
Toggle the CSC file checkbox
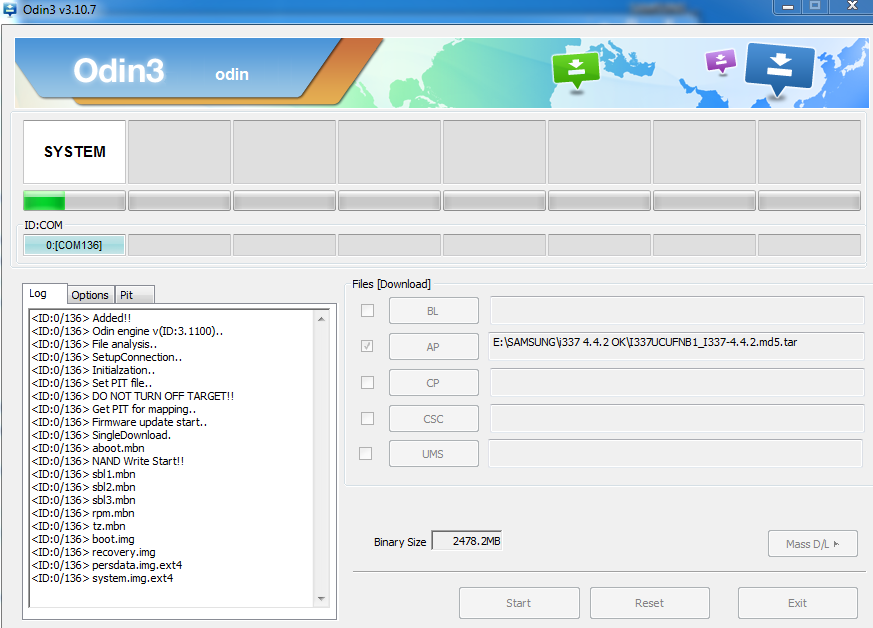367,418
